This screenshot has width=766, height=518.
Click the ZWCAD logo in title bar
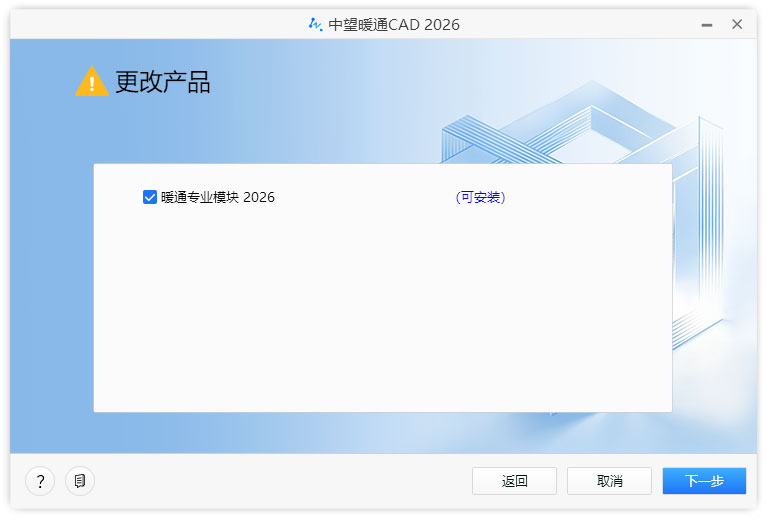[316, 24]
